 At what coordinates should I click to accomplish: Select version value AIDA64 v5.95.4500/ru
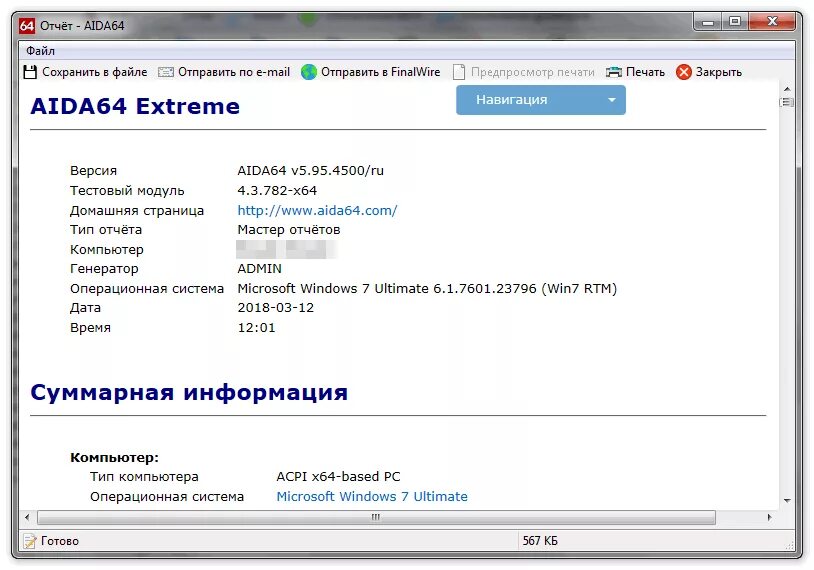310,171
